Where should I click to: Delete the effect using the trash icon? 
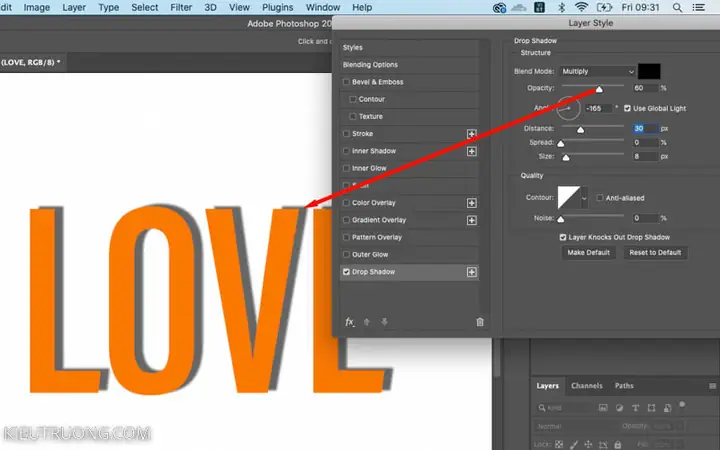tap(480, 322)
